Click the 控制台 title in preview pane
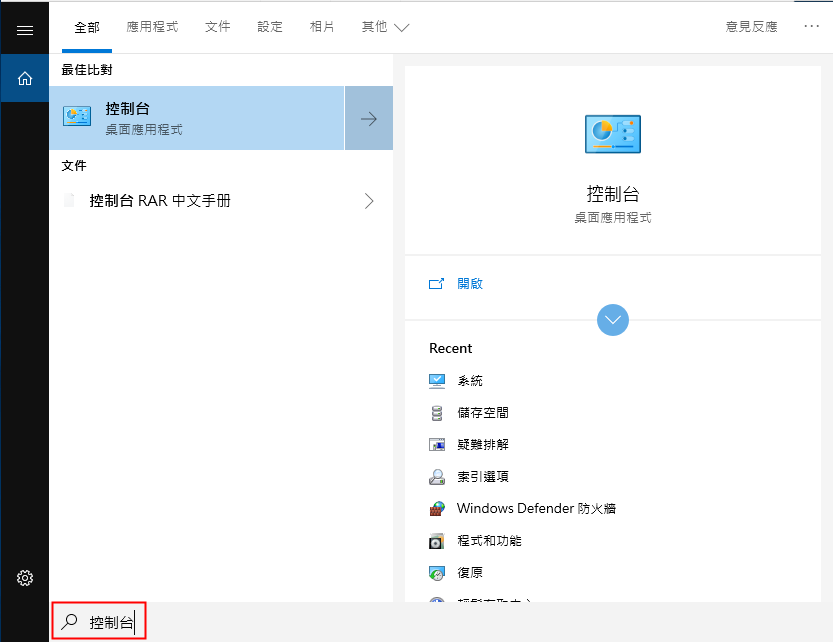Viewport: 833px width, 642px height. coord(613,194)
